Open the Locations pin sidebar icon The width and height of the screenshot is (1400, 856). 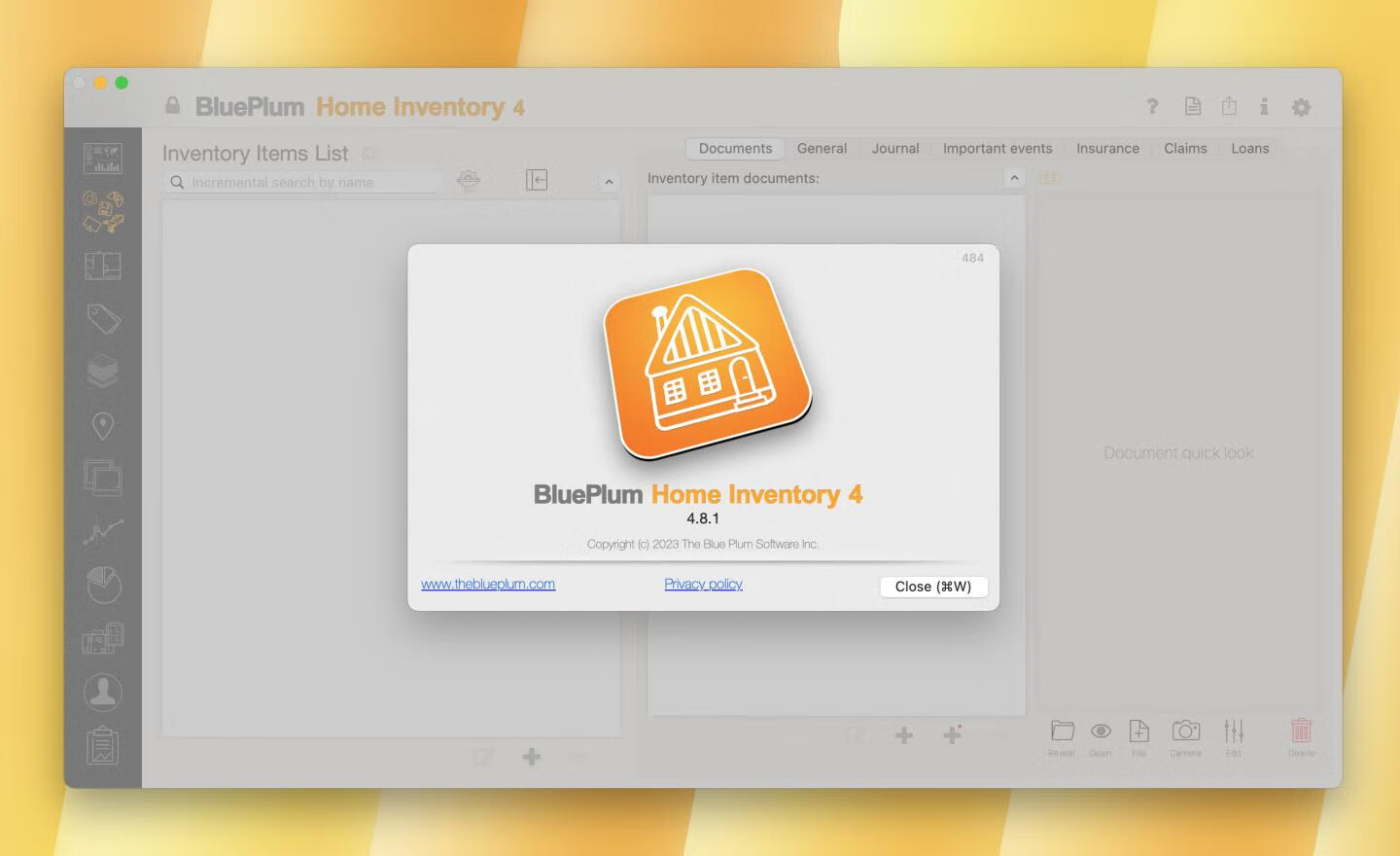tap(103, 425)
